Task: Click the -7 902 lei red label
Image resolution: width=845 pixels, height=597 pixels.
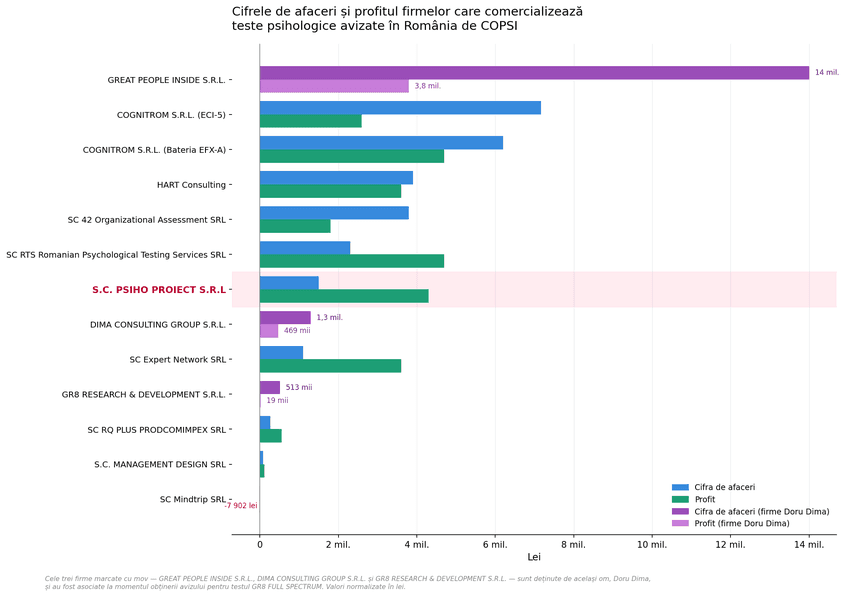Action: 241,505
